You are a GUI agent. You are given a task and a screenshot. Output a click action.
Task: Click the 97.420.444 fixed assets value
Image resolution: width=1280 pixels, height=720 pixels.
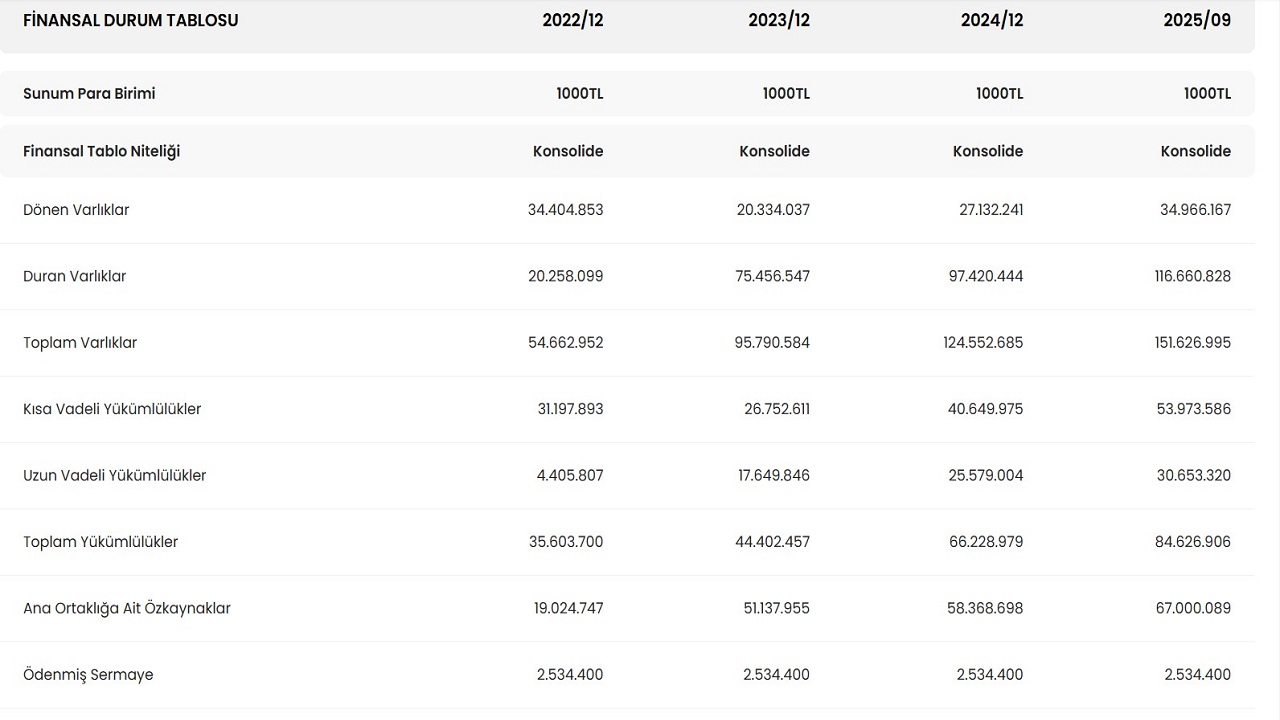point(985,276)
